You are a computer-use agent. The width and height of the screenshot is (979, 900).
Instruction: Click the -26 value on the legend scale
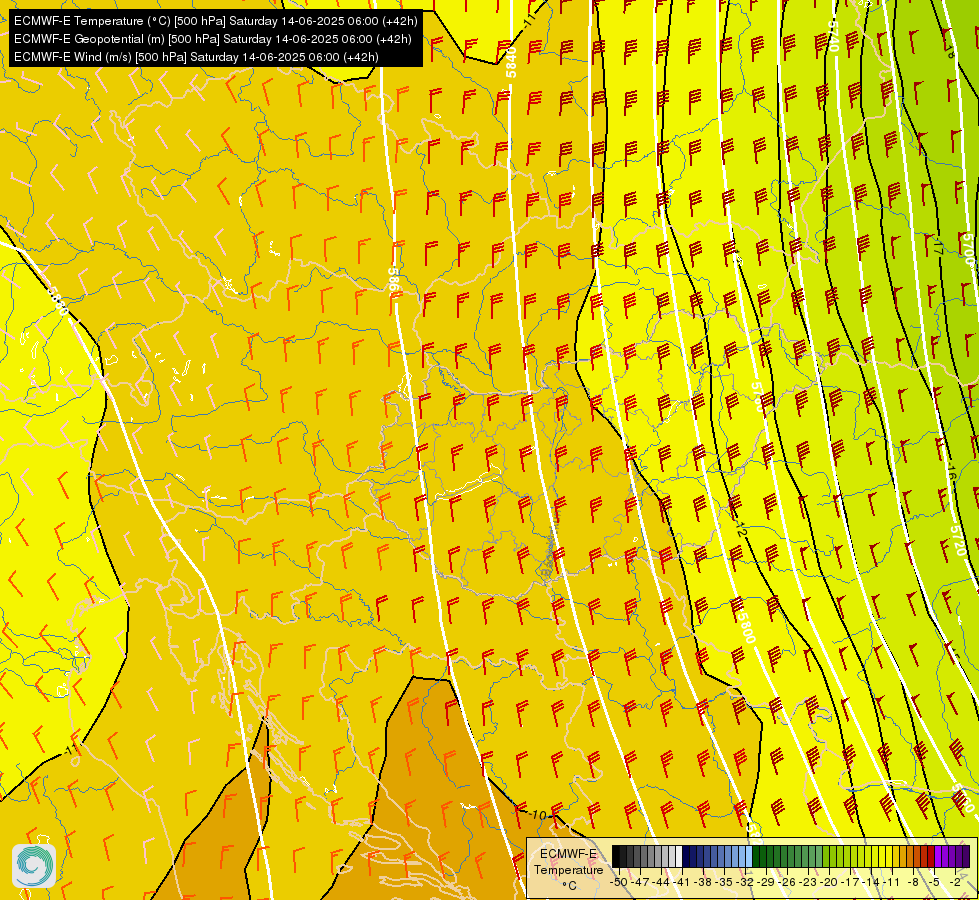(787, 882)
